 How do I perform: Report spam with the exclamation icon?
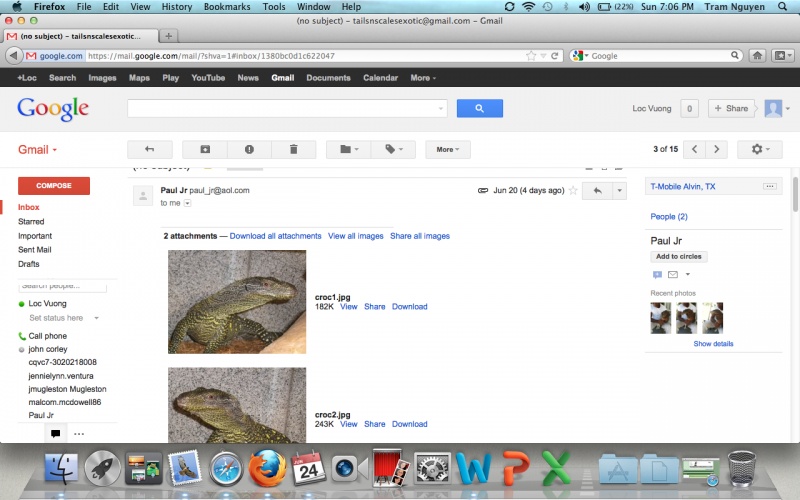pos(249,149)
